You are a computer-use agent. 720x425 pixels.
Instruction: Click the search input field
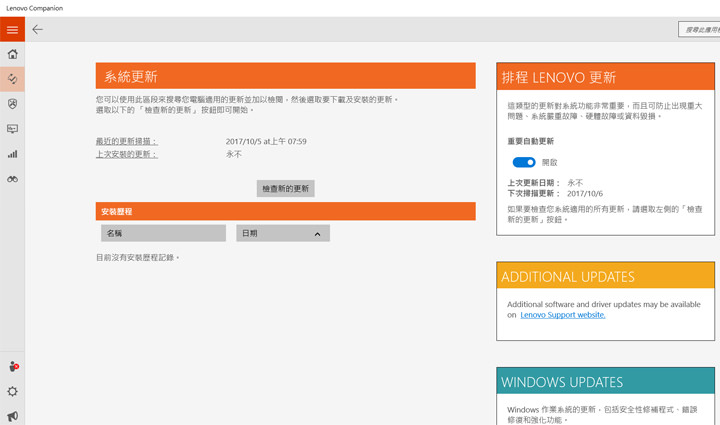(x=699, y=30)
